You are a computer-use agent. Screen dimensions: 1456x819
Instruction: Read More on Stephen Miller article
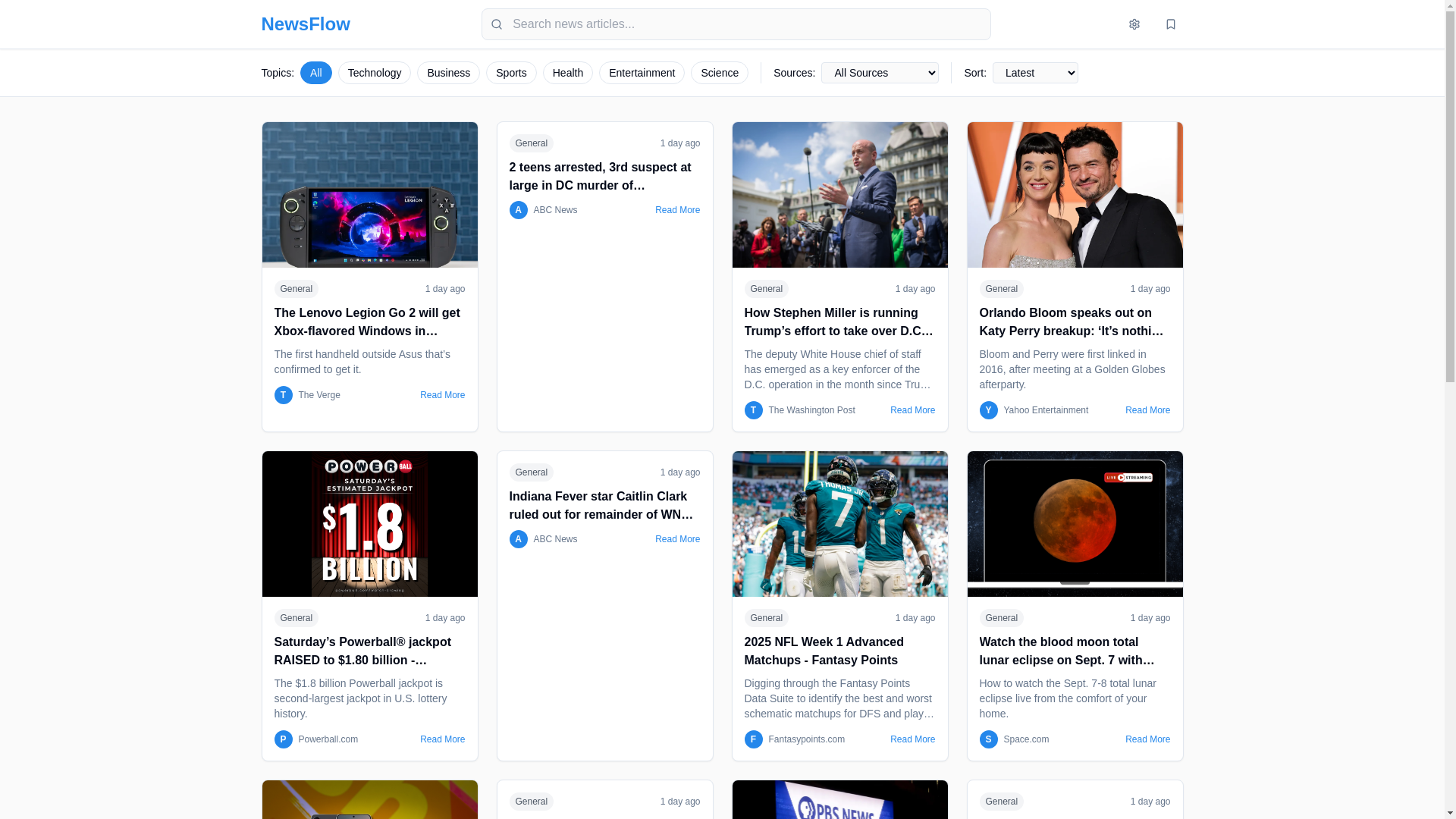point(912,410)
